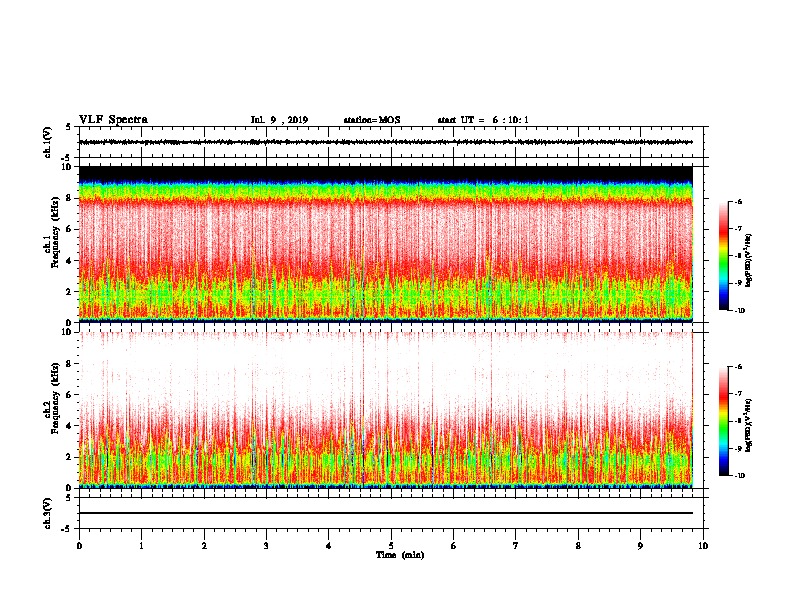The width and height of the screenshot is (792, 612).
Task: Click the ch.1 spectrogram color scale bar
Action: [724, 256]
